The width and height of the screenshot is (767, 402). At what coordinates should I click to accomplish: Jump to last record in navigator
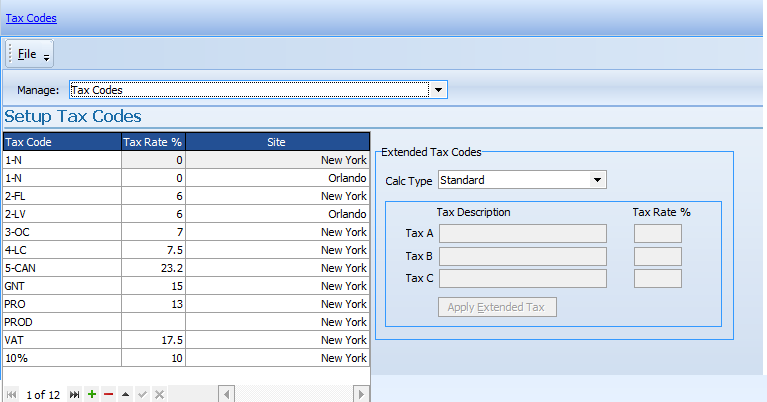75,395
